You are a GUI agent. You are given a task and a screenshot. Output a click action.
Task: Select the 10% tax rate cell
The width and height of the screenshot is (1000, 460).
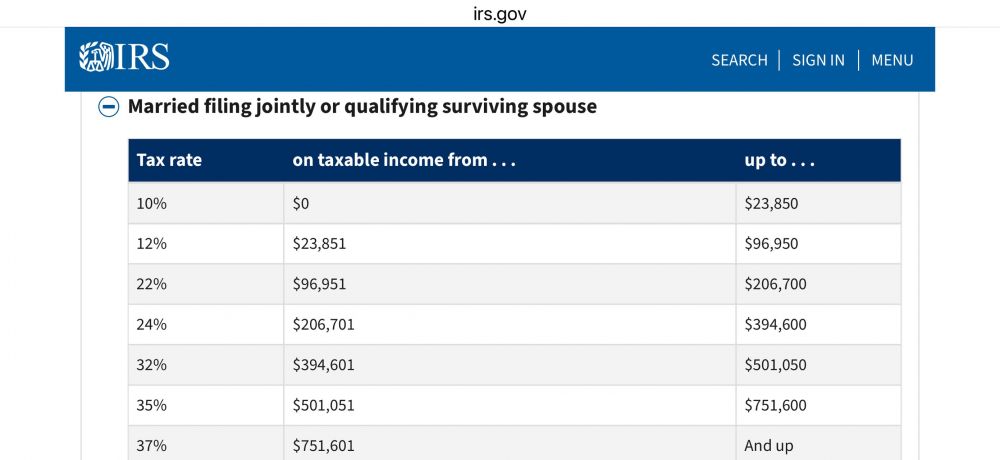(152, 203)
